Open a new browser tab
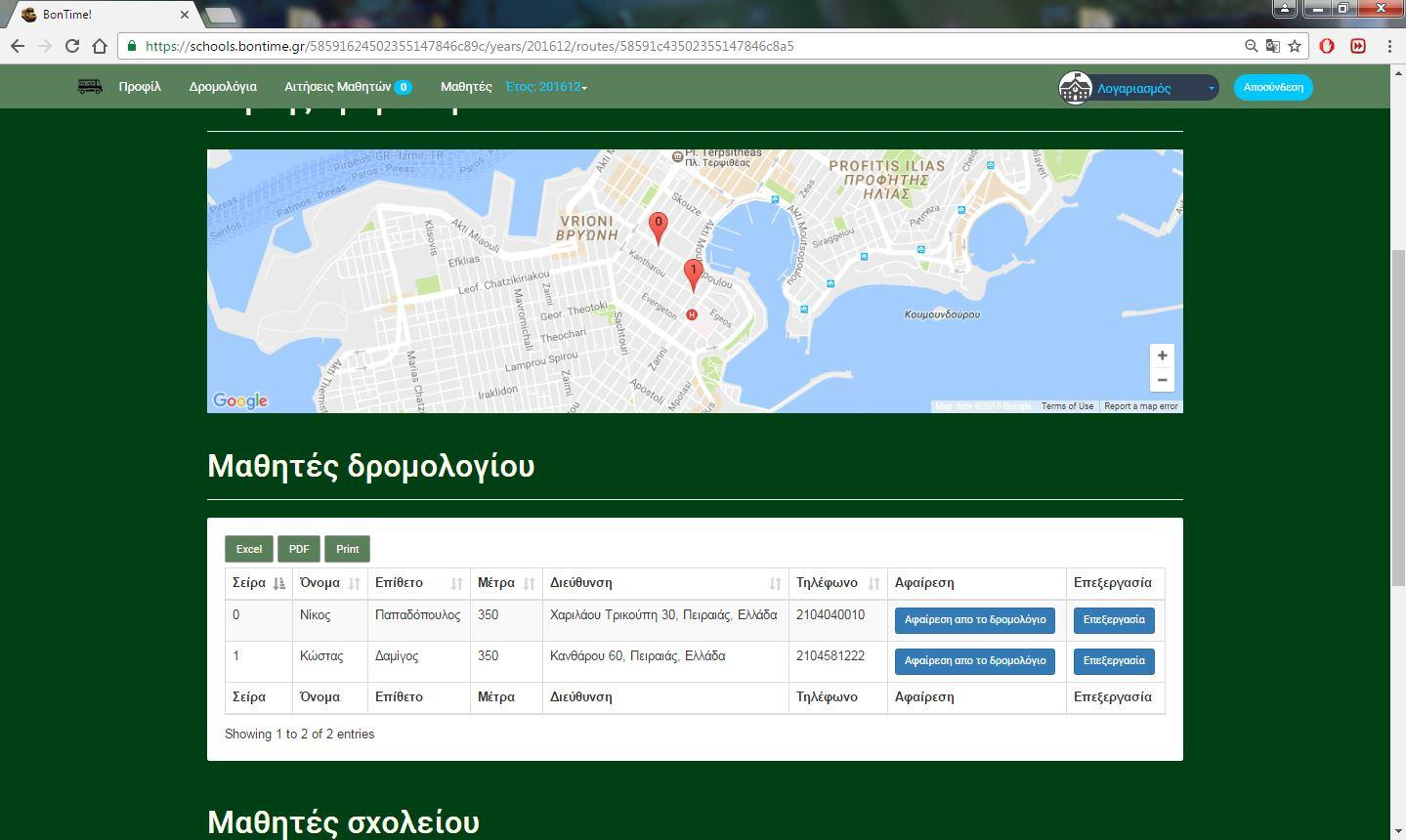The image size is (1406, 840). 222,15
